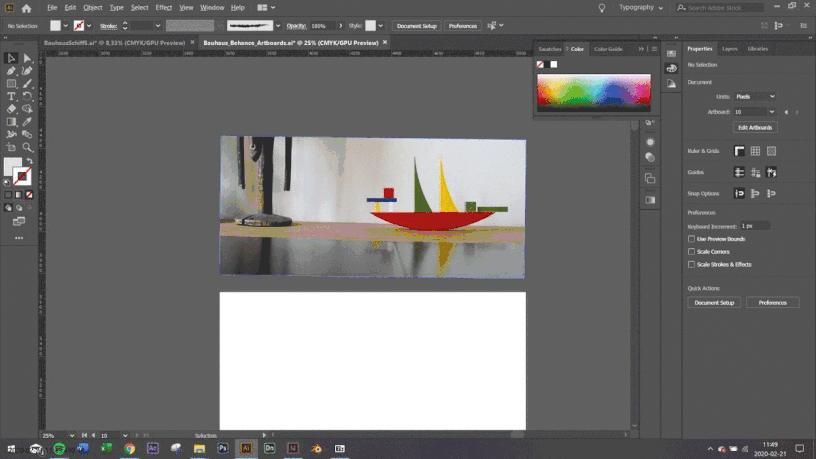The image size is (816, 459).
Task: Reset default fill and stroke
Action: click(x=7, y=183)
